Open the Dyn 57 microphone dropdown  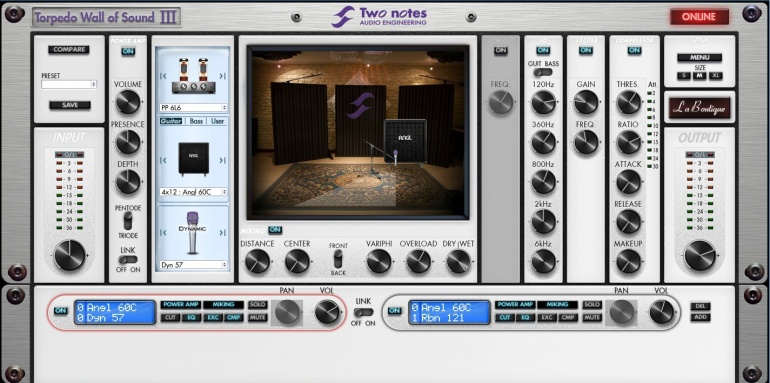(193, 265)
